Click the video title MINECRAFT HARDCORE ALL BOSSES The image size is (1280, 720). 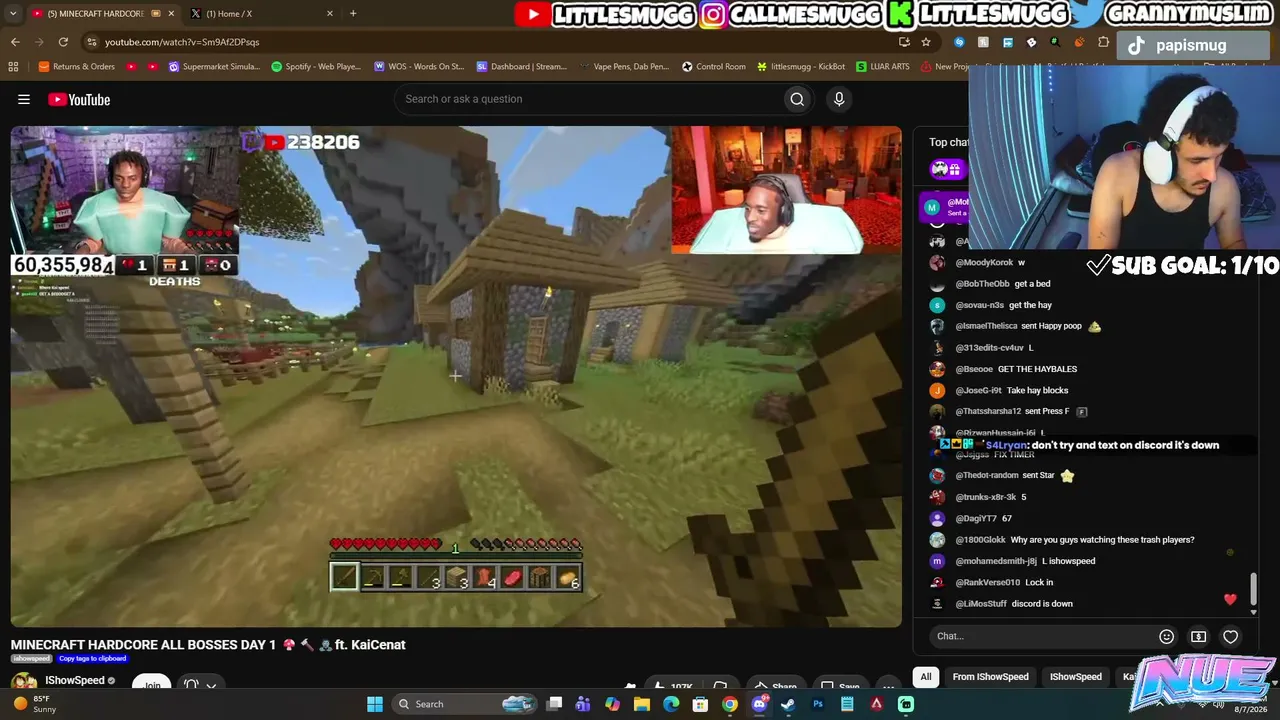[x=208, y=645]
